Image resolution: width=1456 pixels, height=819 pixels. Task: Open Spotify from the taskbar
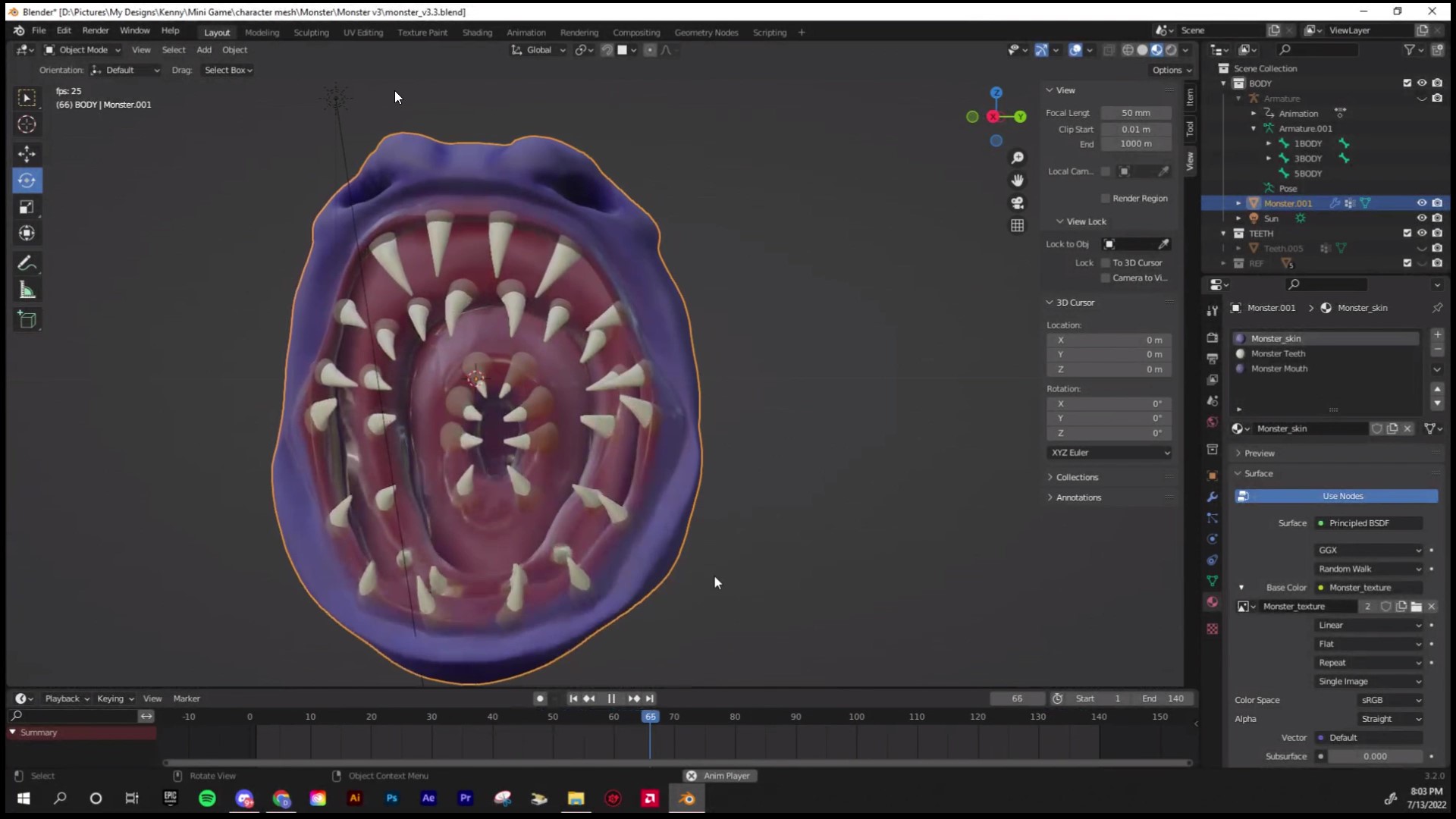click(x=207, y=799)
